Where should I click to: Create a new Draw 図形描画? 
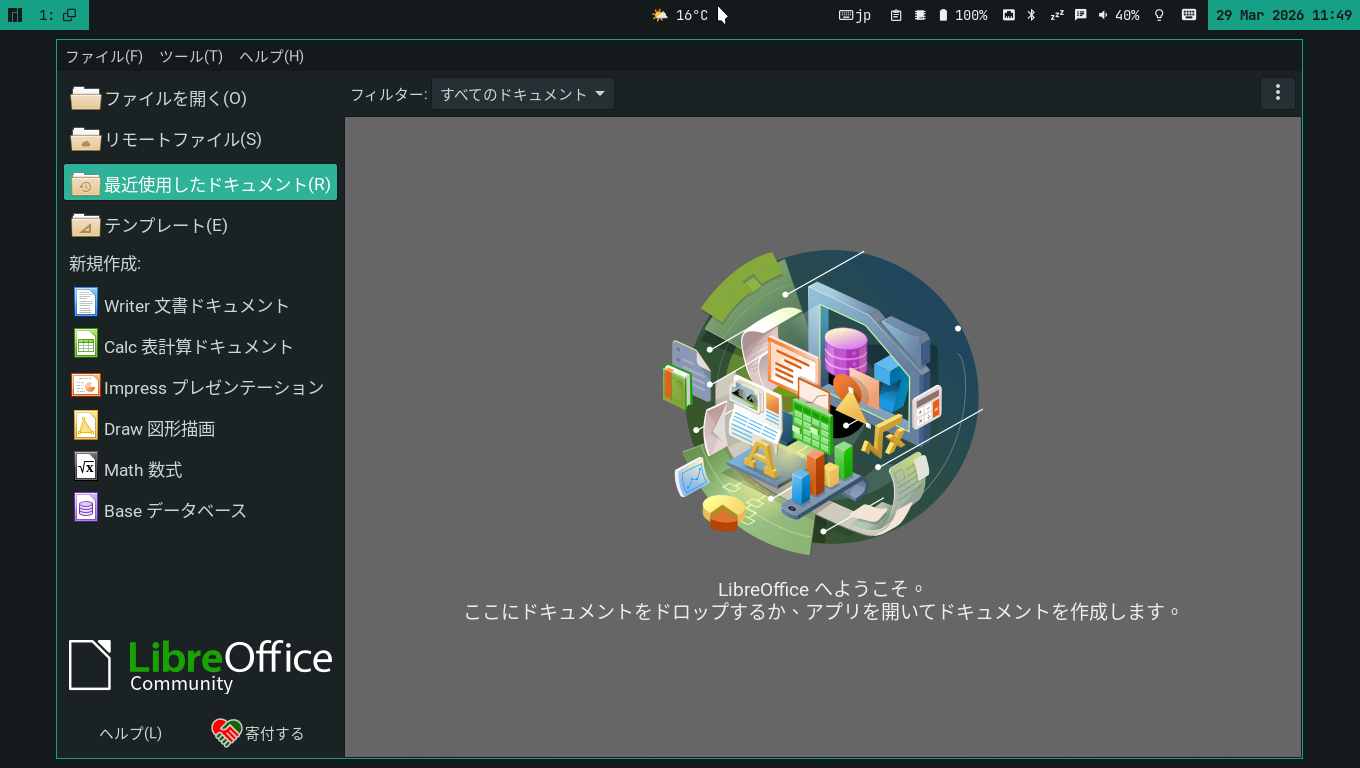[200, 428]
